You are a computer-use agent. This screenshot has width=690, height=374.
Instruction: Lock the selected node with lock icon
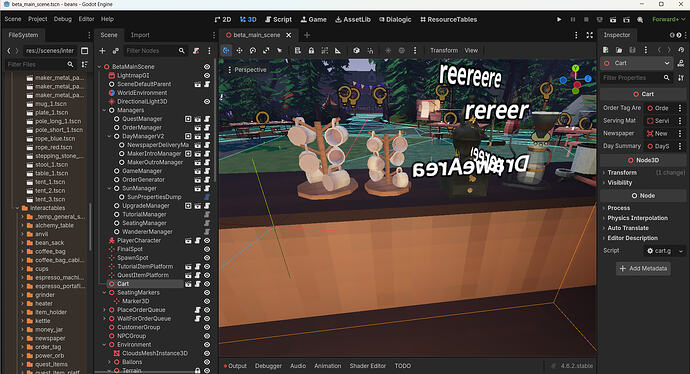[x=311, y=51]
